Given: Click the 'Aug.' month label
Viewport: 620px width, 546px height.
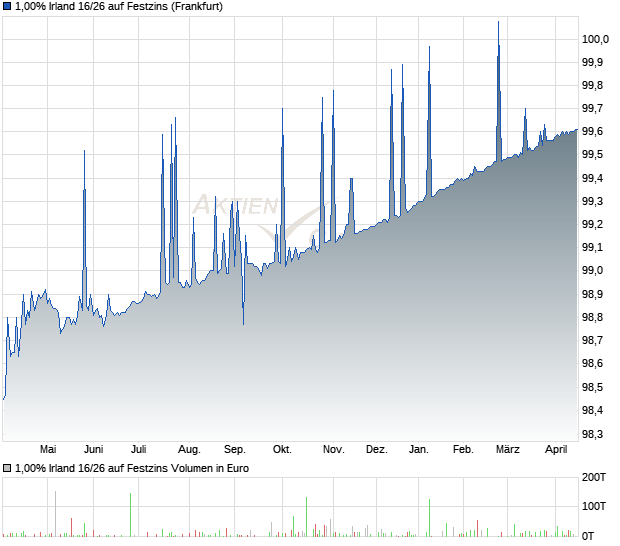Looking at the screenshot, I should (189, 450).
